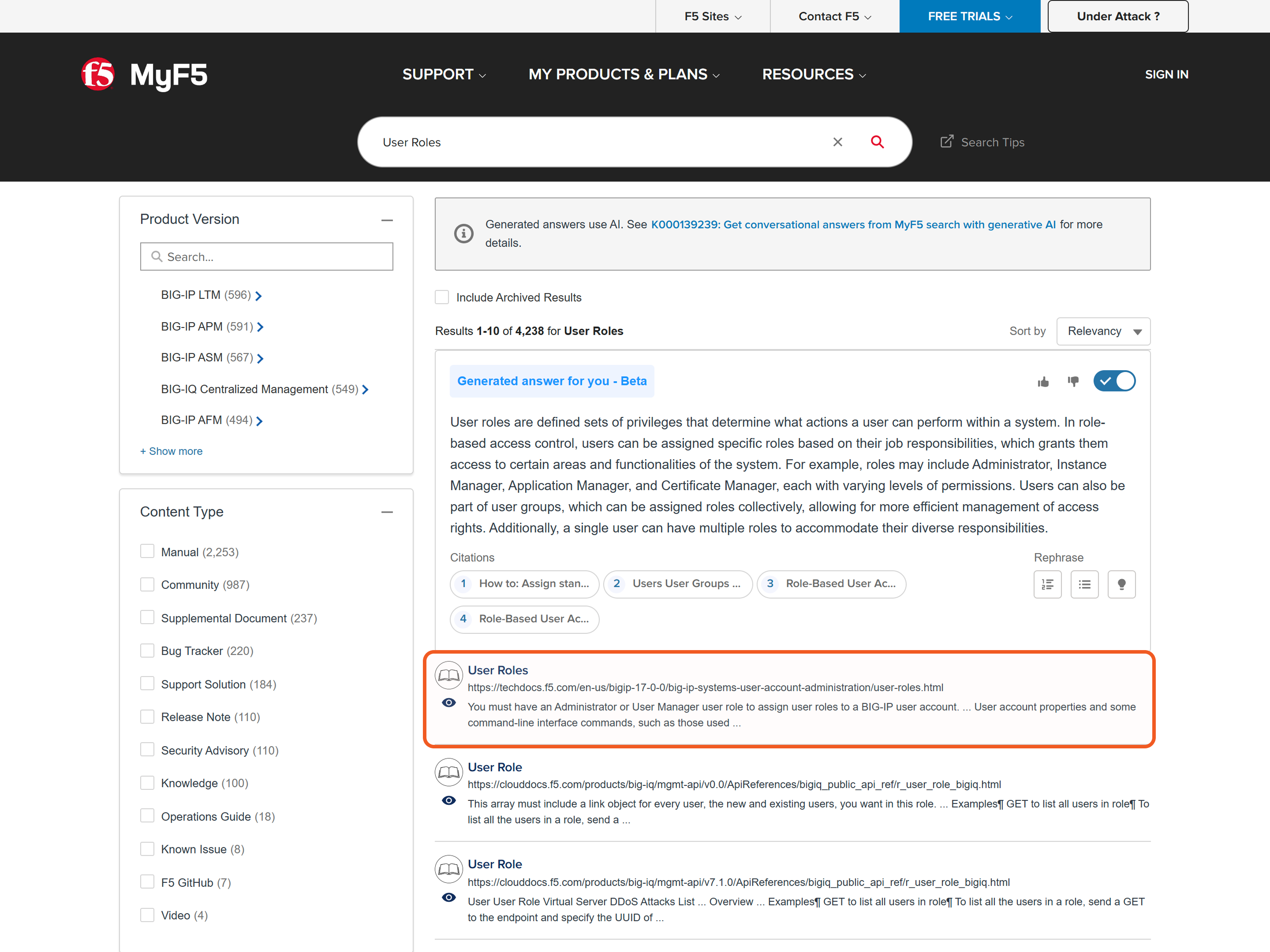Screen dimensions: 1270x952
Task: Click the Show more versions link
Action: coord(171,451)
